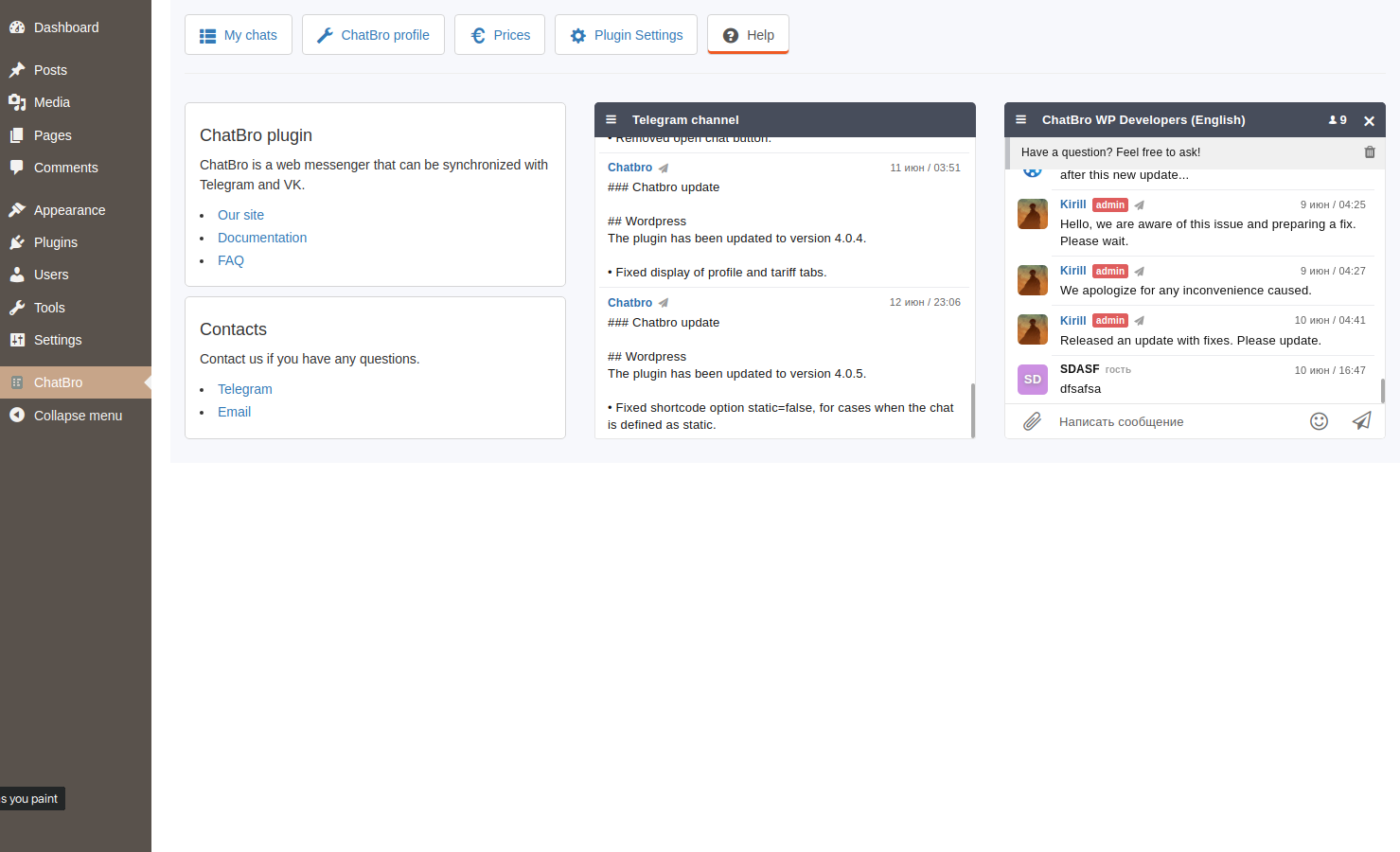Click Kirill's avatar on the 04:41 message

click(1033, 329)
